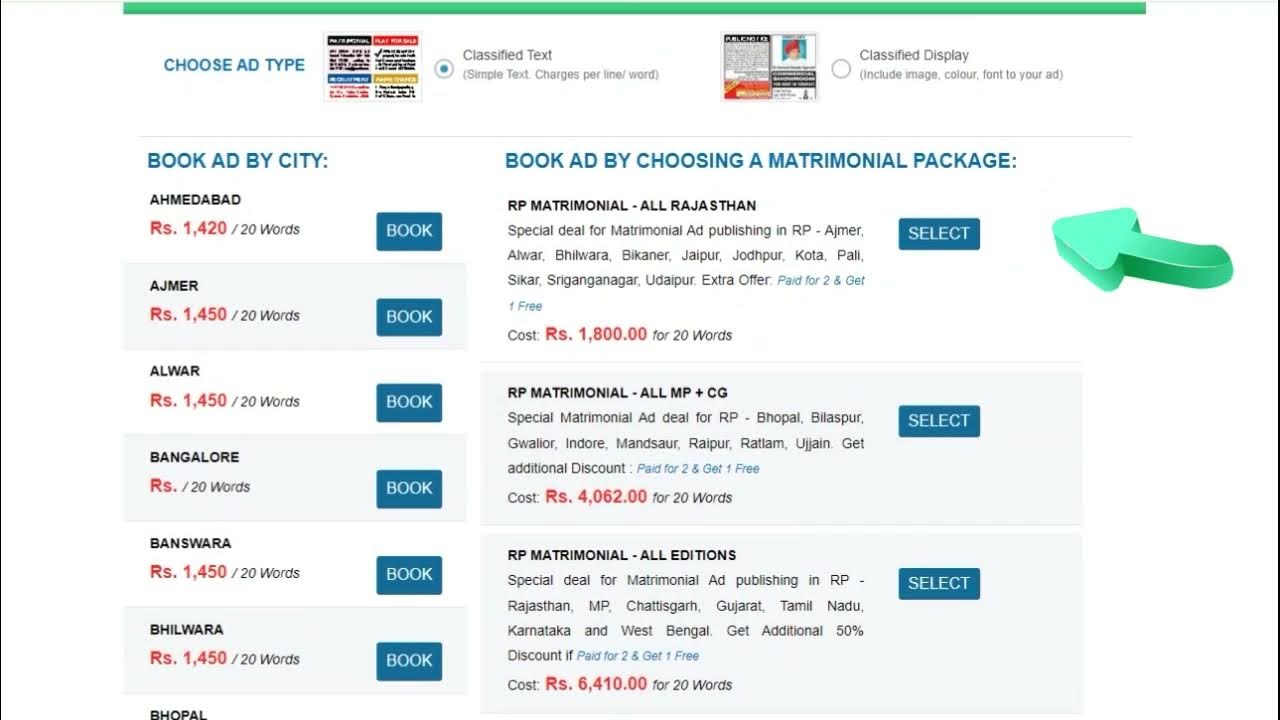Select the Classified Display radio button
This screenshot has width=1280, height=720.
tap(841, 69)
